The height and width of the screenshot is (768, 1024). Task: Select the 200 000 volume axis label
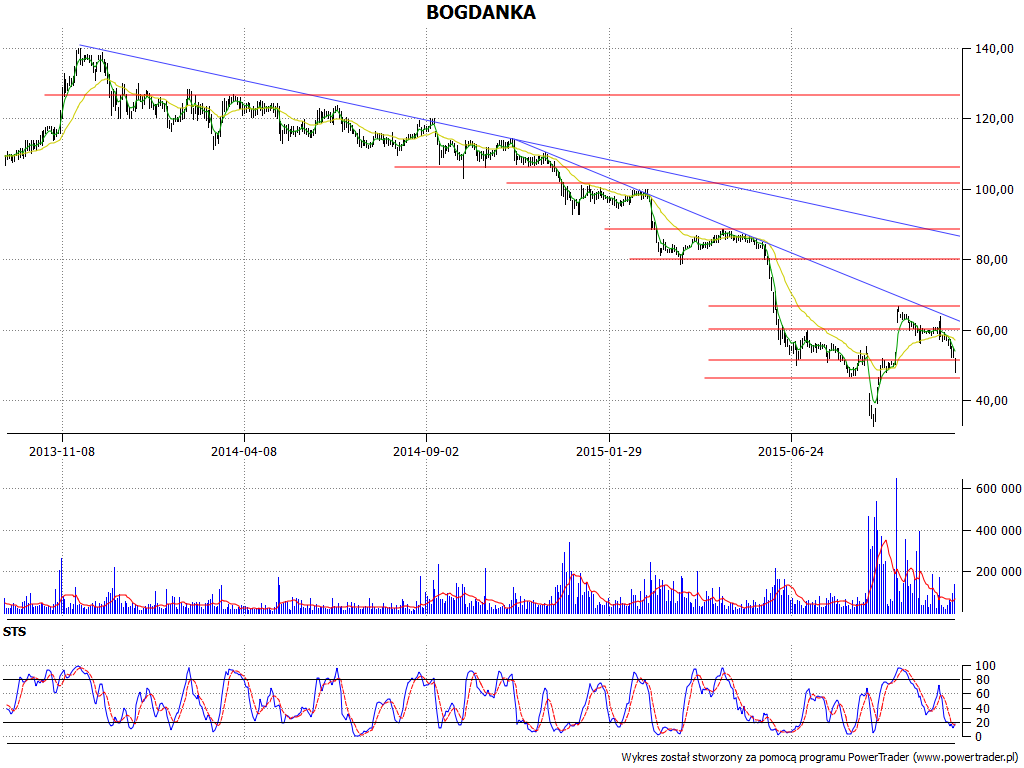point(999,572)
